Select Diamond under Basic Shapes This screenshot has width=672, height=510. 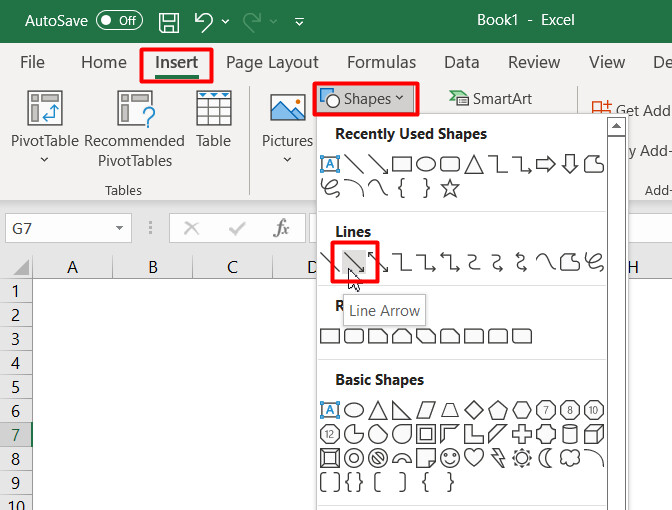(474, 410)
